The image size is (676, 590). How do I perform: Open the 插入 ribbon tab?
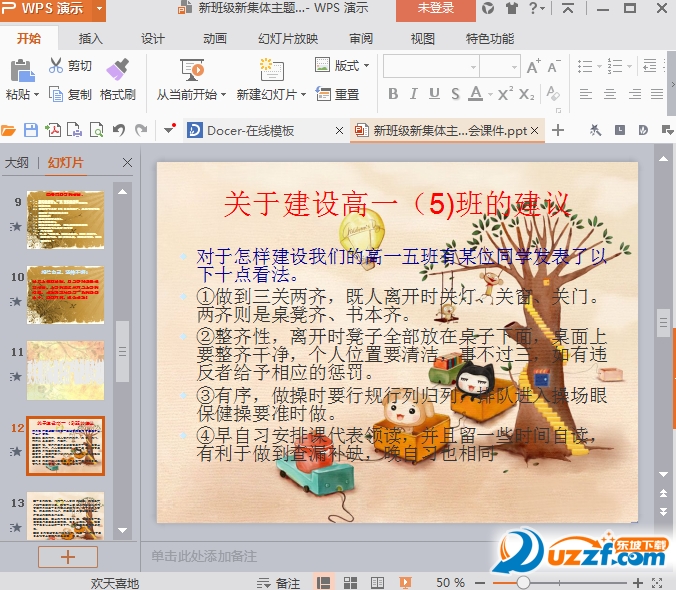[x=91, y=39]
